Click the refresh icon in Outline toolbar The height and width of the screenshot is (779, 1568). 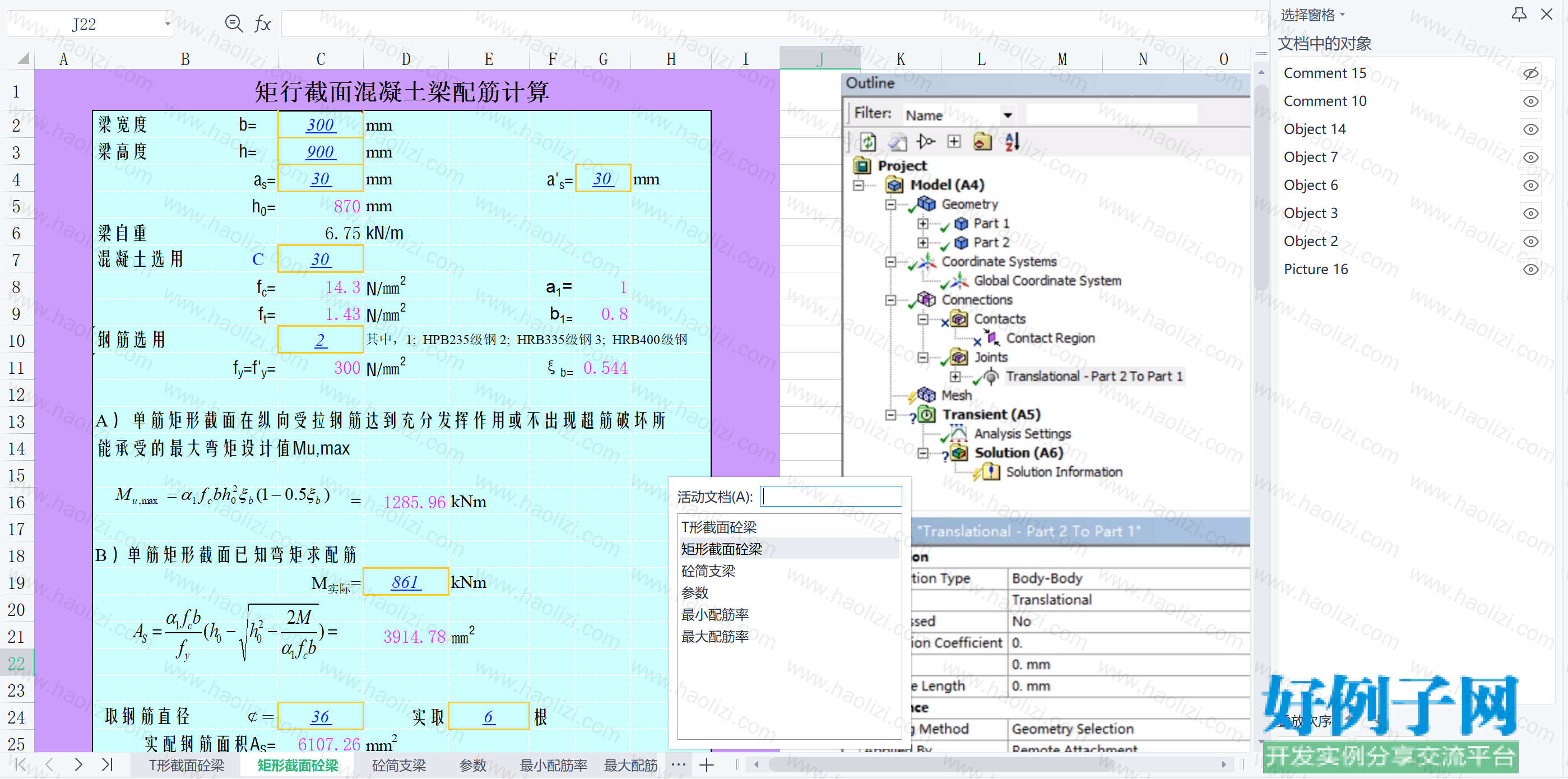point(868,142)
